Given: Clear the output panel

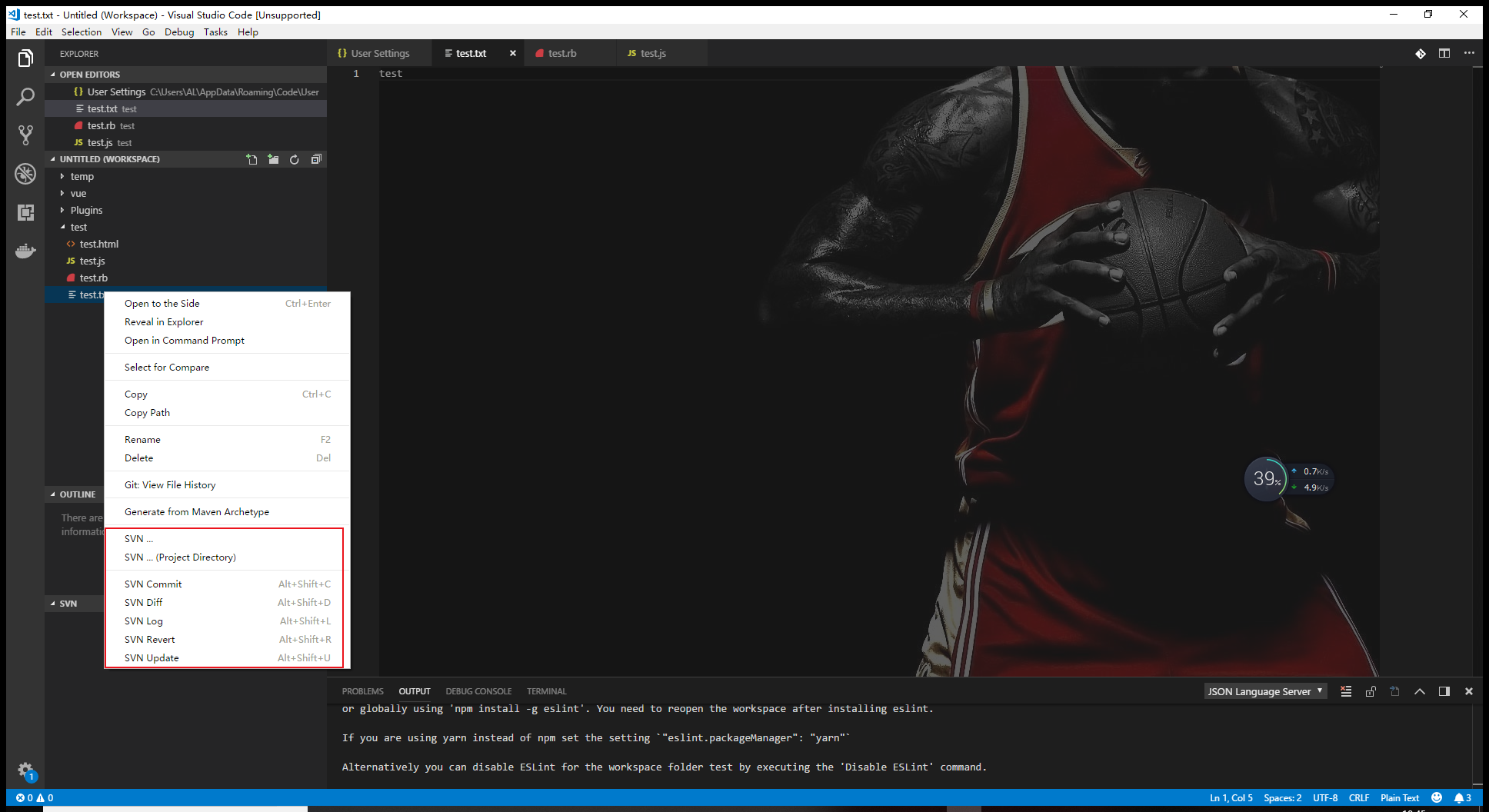Looking at the screenshot, I should 1346,691.
